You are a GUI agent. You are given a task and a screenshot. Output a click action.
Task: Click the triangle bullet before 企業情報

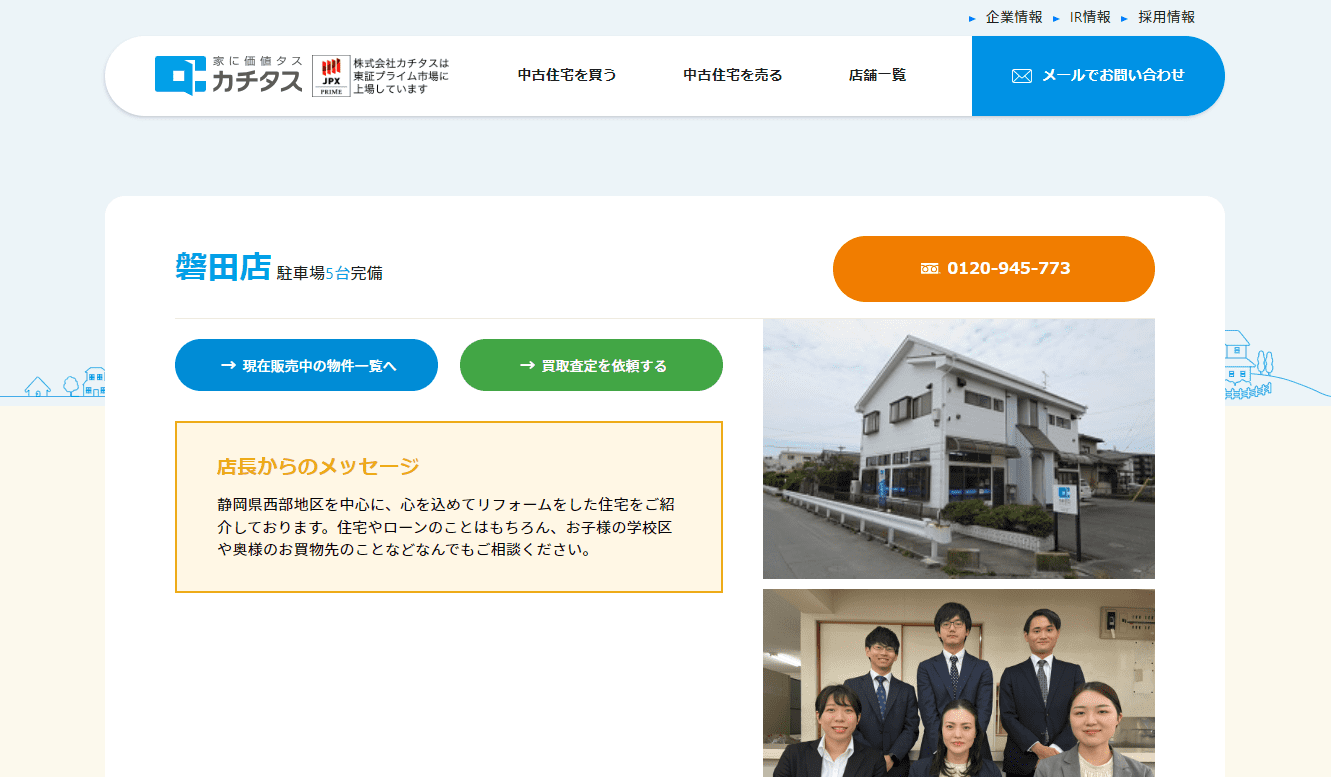click(x=972, y=18)
